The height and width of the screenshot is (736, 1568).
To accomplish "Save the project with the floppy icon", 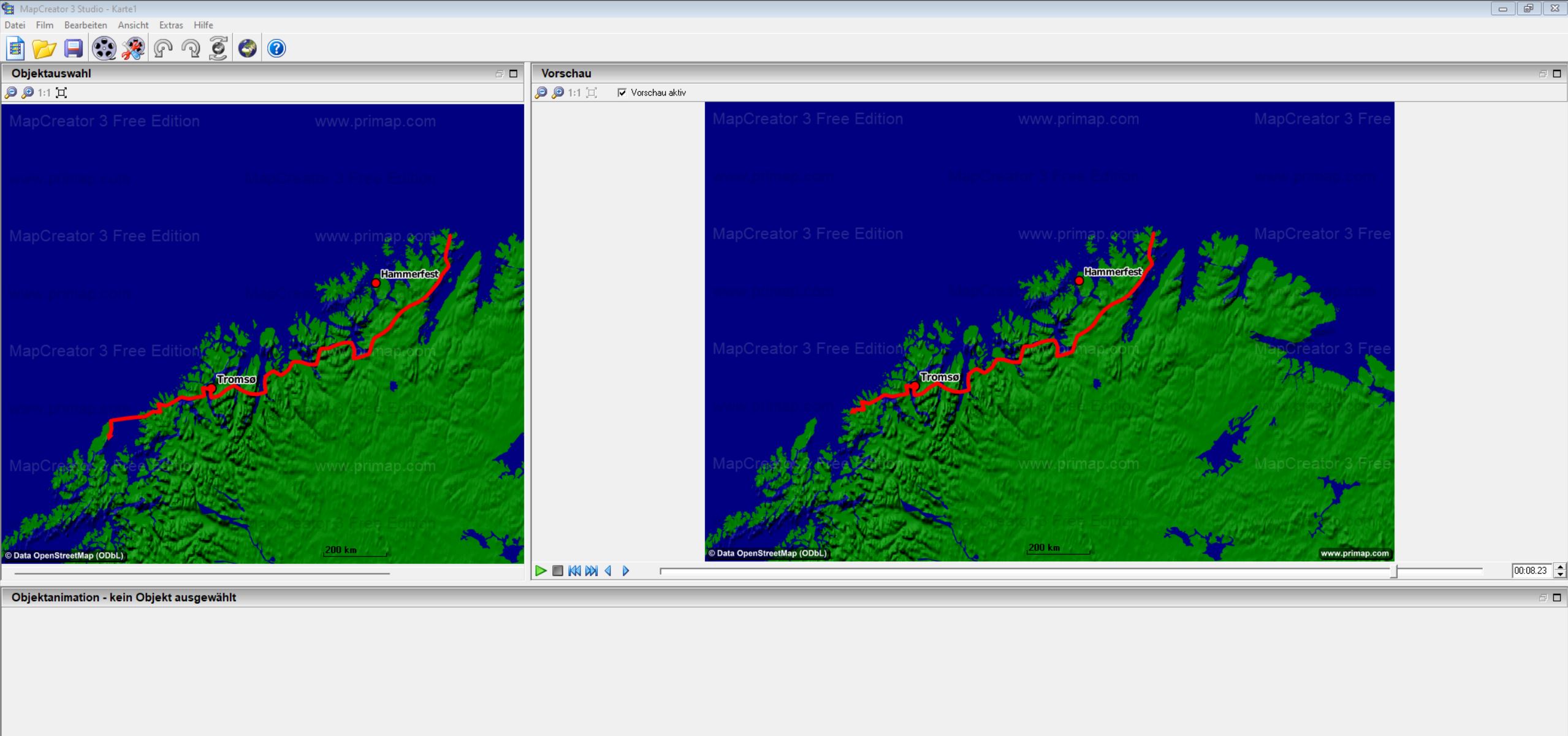I will pos(73,48).
